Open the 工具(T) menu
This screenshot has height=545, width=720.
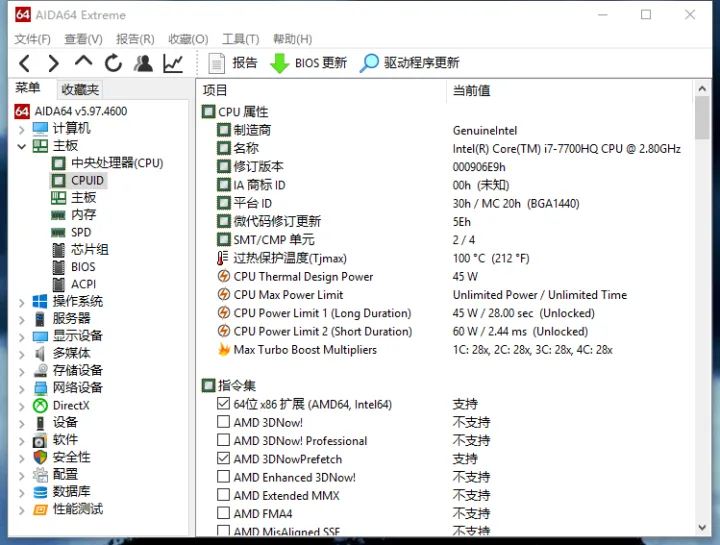(241, 39)
